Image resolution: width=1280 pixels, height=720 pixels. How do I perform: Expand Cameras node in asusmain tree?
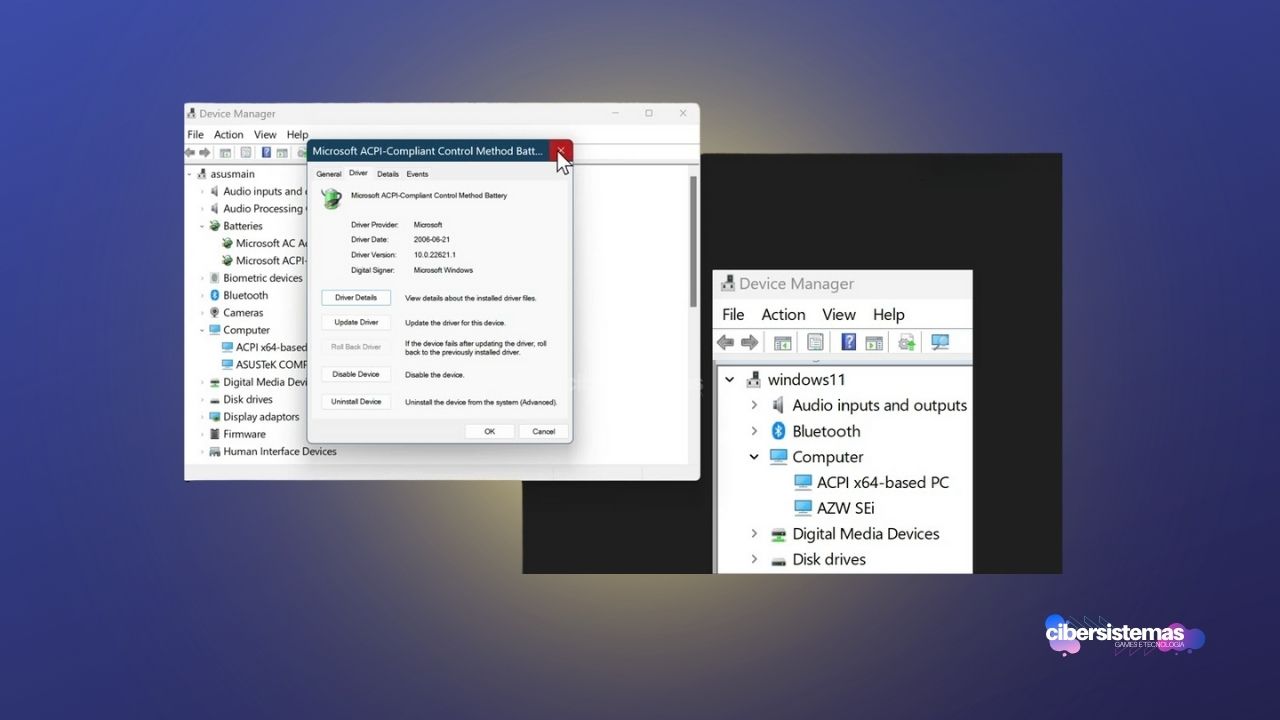pos(202,313)
